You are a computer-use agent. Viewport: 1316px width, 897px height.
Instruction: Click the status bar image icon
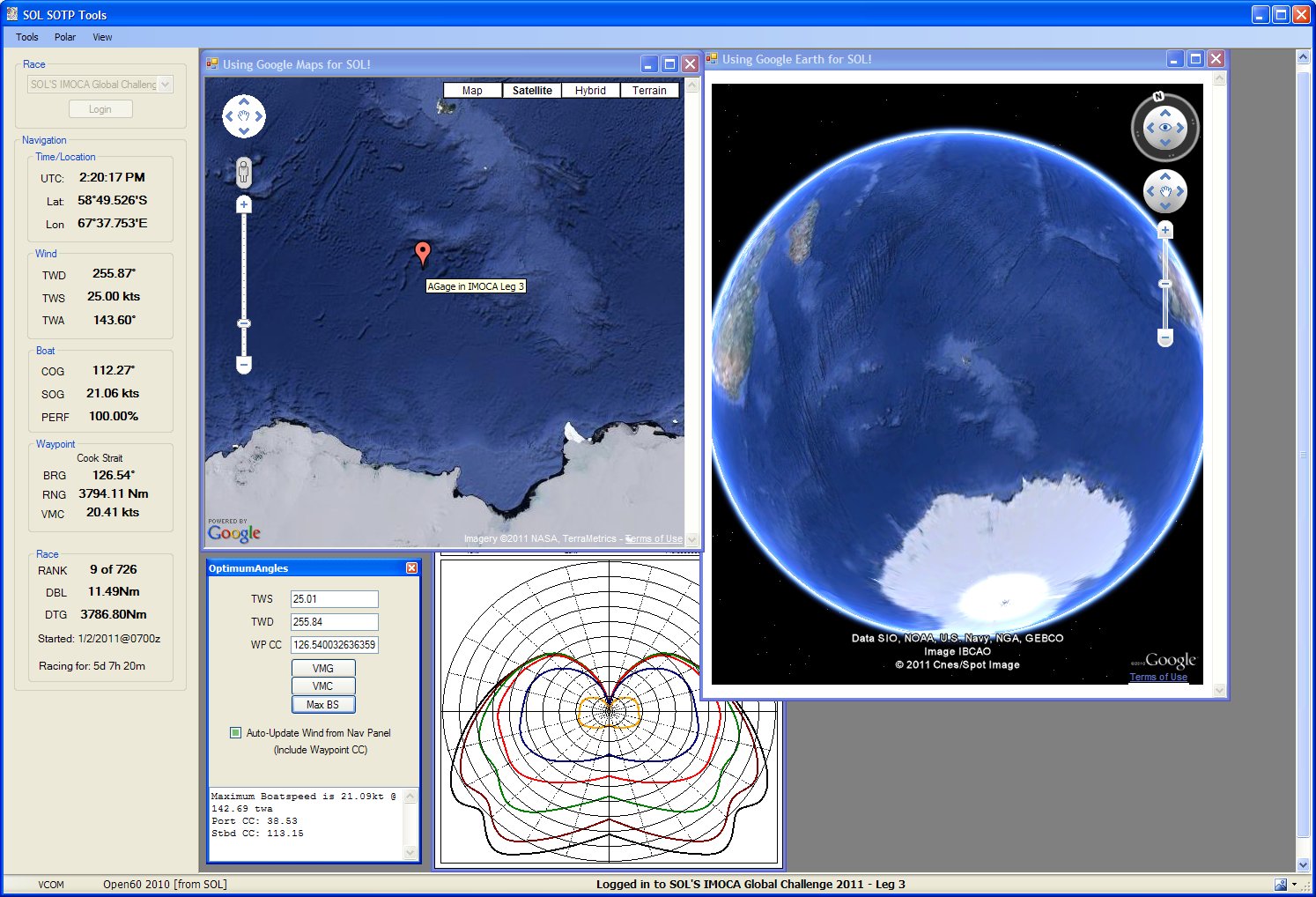tap(1280, 885)
